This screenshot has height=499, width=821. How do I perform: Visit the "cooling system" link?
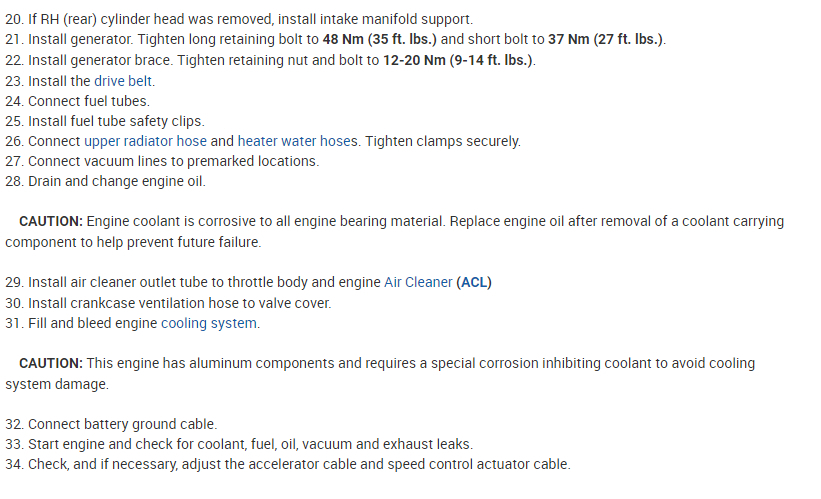pyautogui.click(x=209, y=323)
